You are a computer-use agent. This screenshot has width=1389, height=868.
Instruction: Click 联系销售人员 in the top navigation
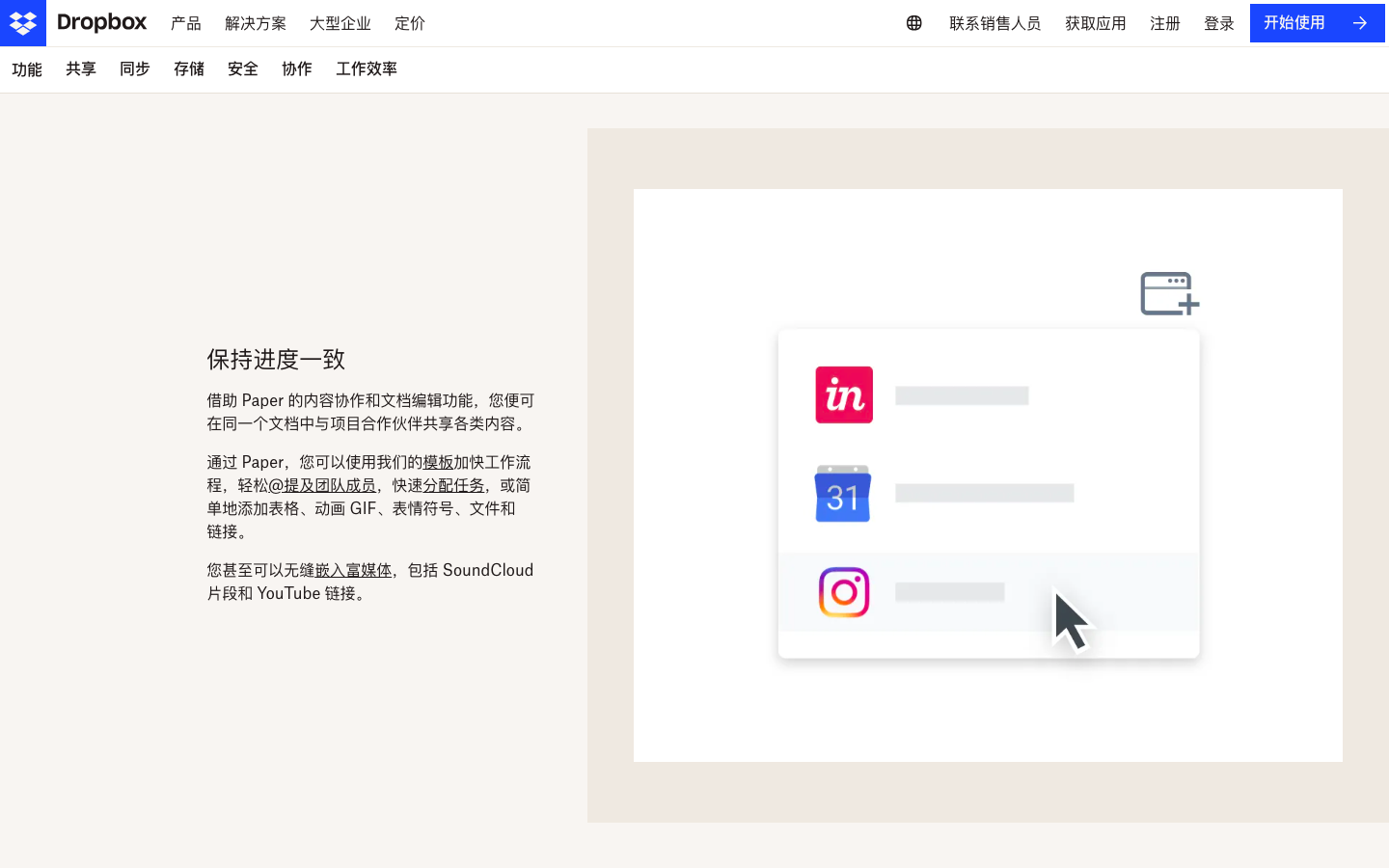[x=995, y=22]
